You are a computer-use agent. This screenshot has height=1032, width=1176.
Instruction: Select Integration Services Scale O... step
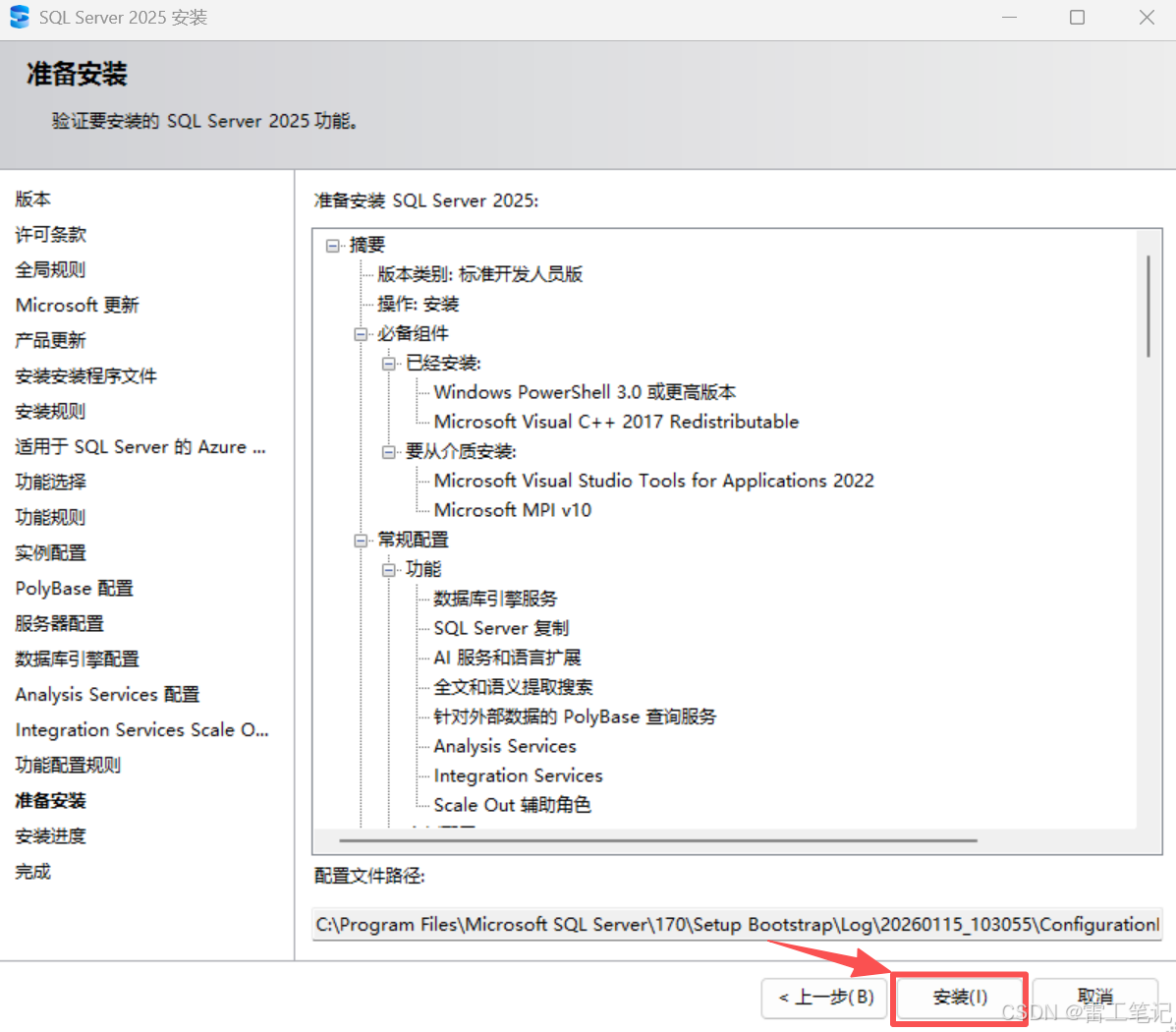[141, 729]
